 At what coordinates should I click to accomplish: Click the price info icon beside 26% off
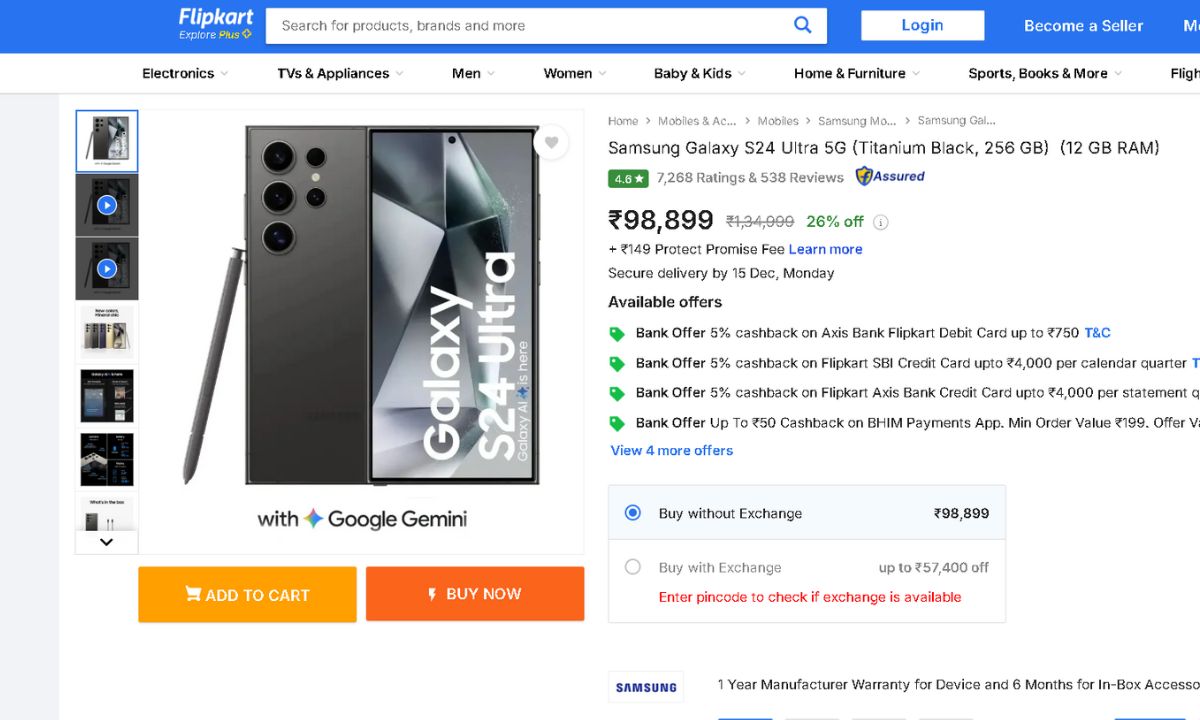point(881,222)
